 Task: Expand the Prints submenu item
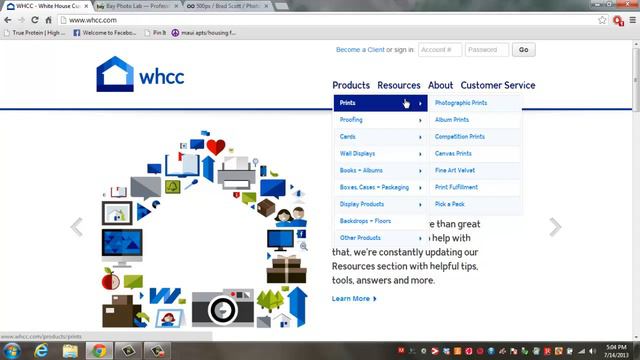tap(380, 103)
